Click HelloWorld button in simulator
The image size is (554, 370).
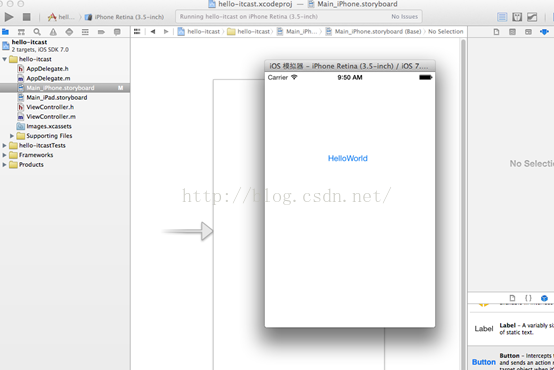click(x=348, y=158)
